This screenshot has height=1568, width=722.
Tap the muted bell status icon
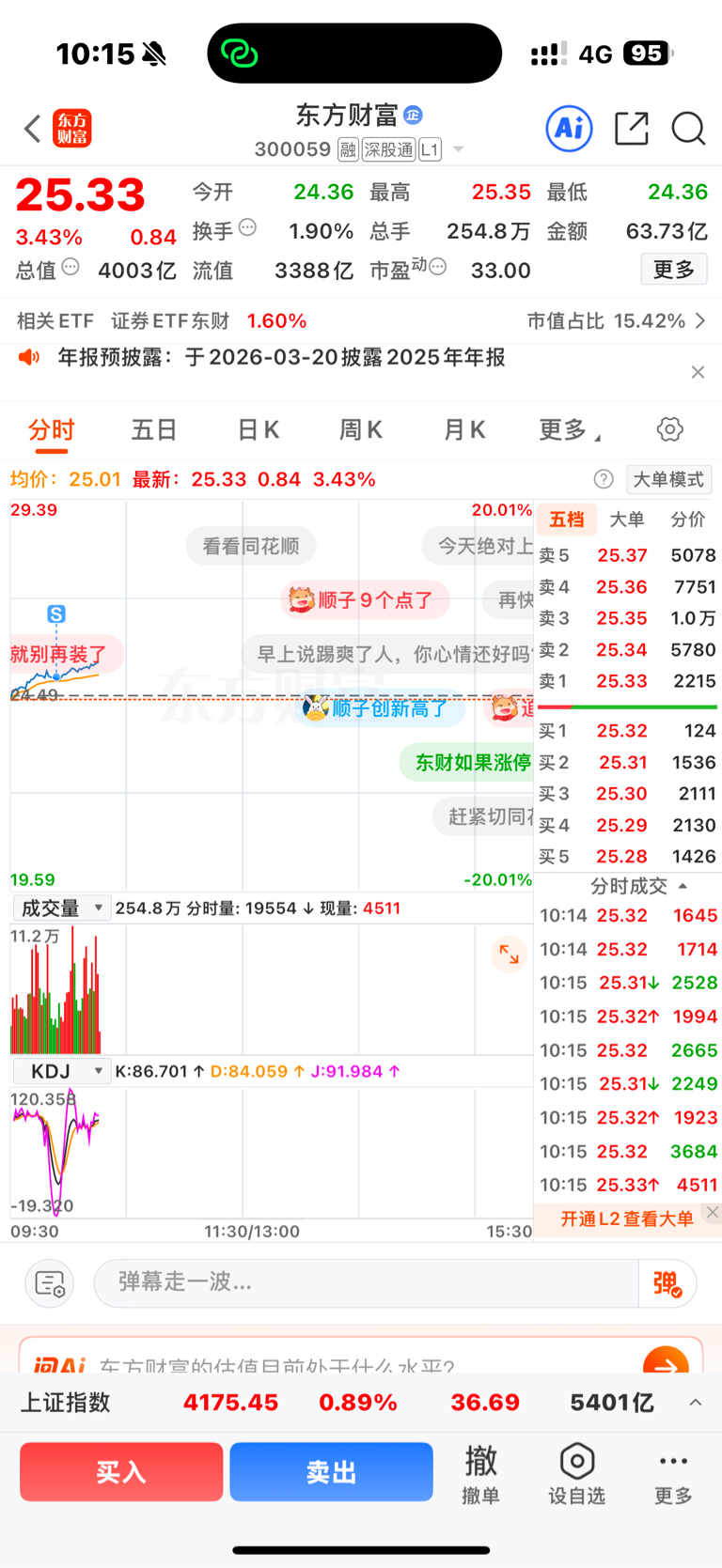tap(154, 54)
